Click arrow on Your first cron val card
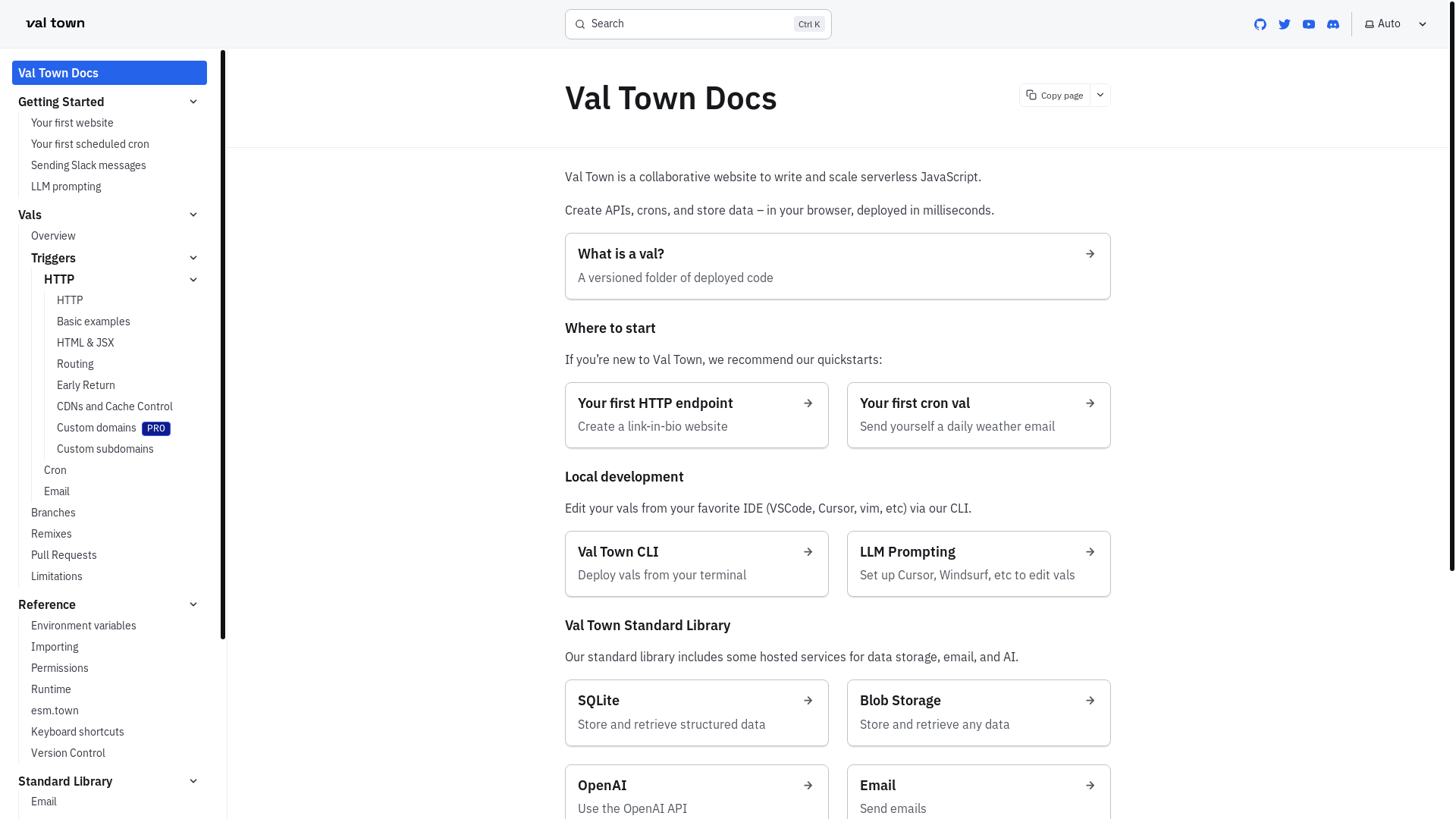Image resolution: width=1456 pixels, height=819 pixels. (1090, 403)
